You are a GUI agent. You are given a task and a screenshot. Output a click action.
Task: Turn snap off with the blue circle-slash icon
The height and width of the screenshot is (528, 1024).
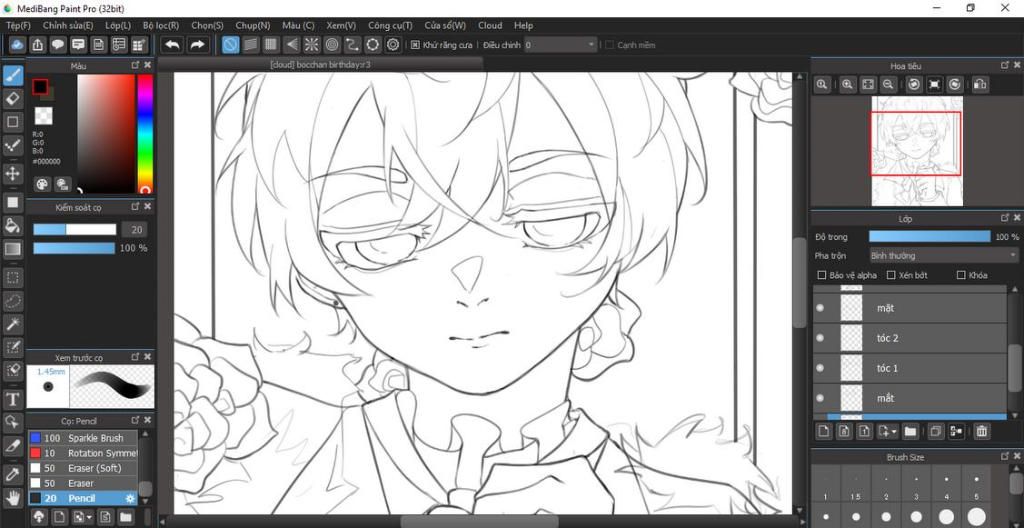tap(231, 45)
